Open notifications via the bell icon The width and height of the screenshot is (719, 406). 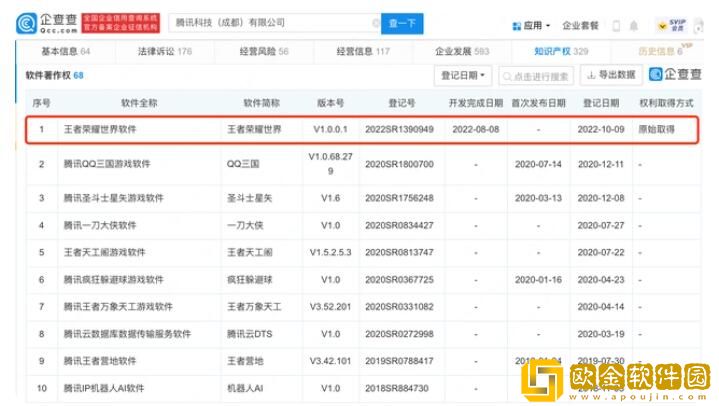click(634, 26)
